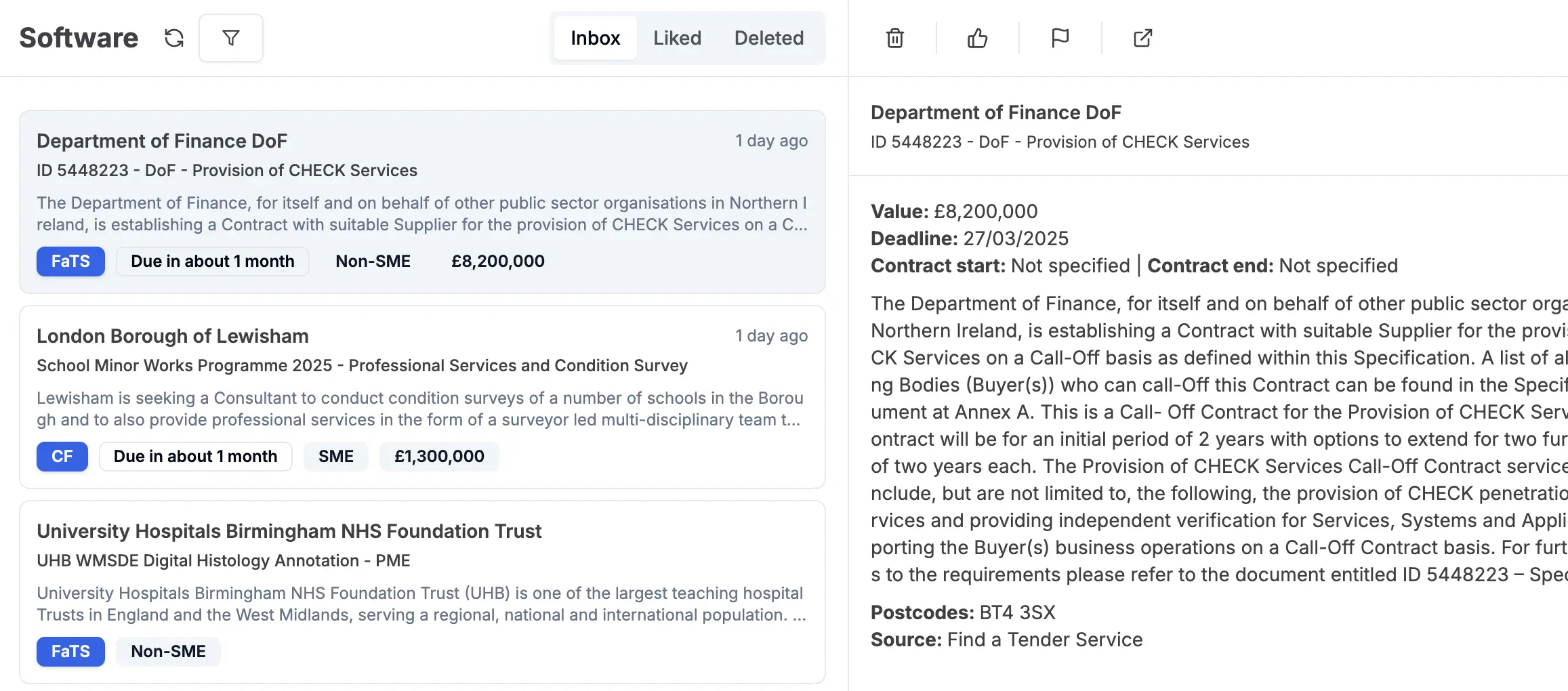This screenshot has width=1568, height=691.
Task: Click the CF badge on the Lewisham tender
Action: coord(62,456)
